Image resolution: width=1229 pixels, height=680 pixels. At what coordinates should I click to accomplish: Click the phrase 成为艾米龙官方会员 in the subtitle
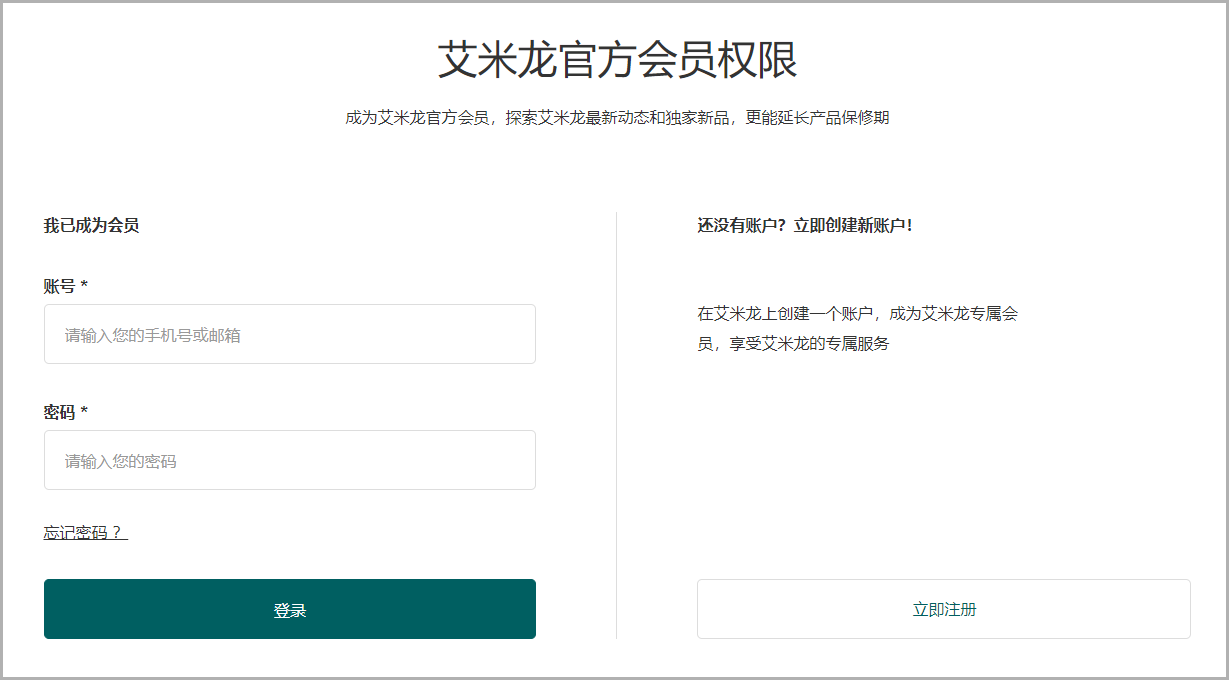pos(417,118)
